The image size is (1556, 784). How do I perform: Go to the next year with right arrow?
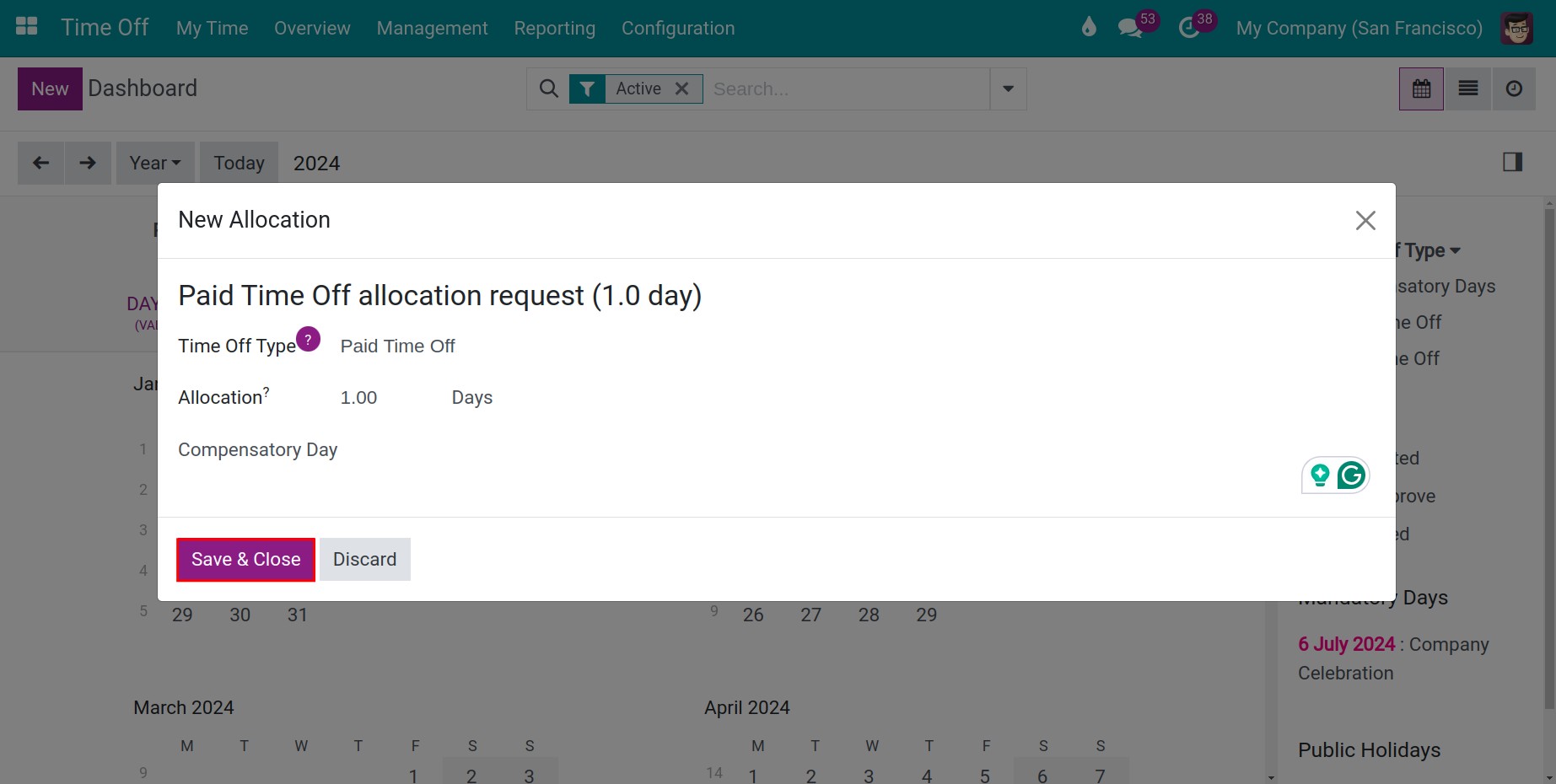pyautogui.click(x=88, y=163)
